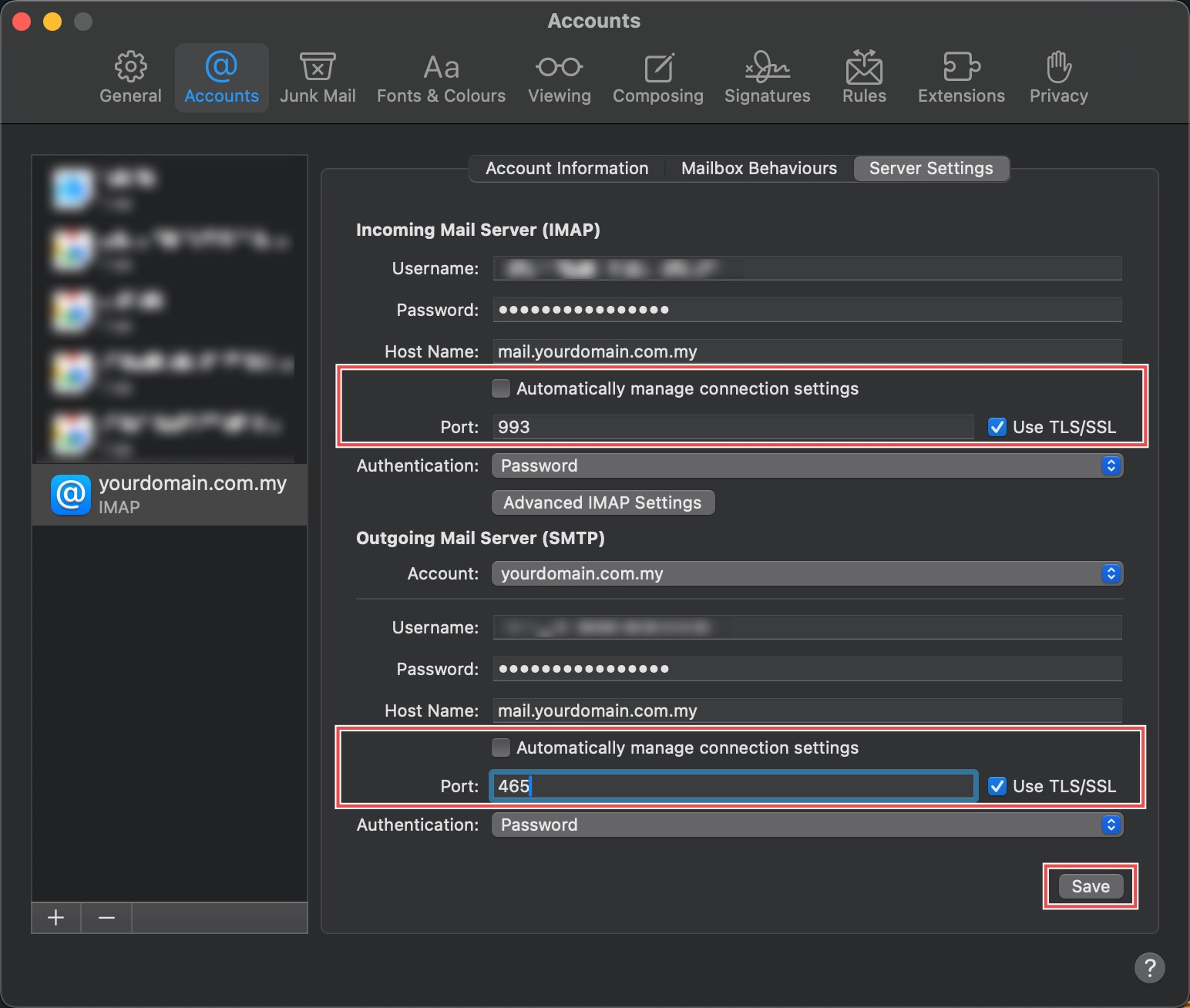Open outgoing server Account dropdown
The height and width of the screenshot is (1008, 1190).
pyautogui.click(x=807, y=573)
